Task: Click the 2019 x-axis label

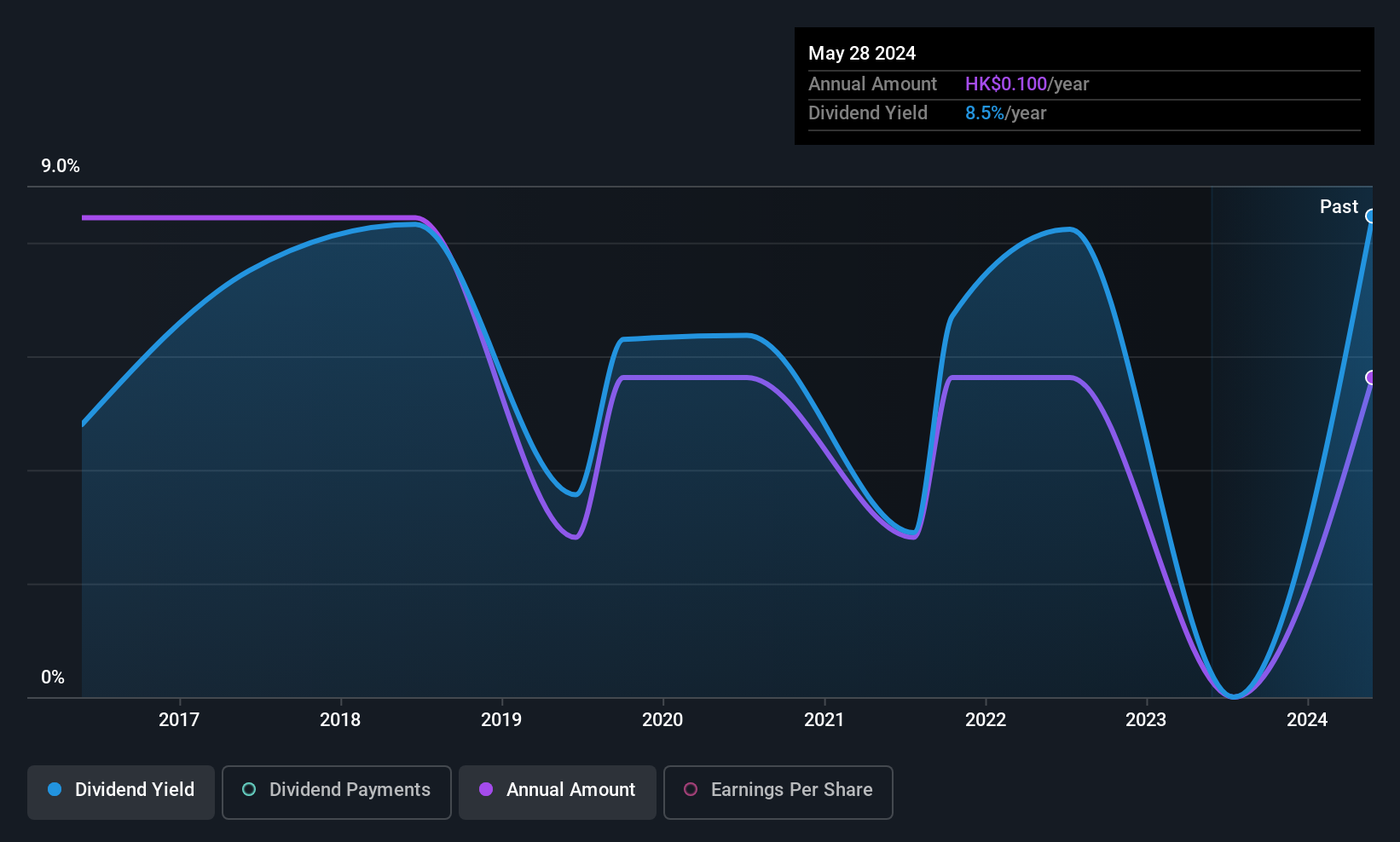Action: point(501,719)
